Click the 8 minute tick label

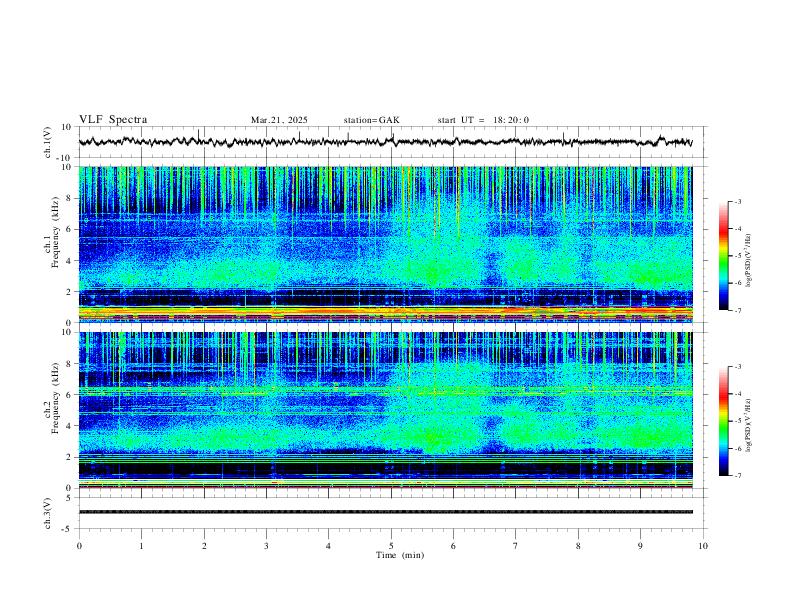pos(578,546)
